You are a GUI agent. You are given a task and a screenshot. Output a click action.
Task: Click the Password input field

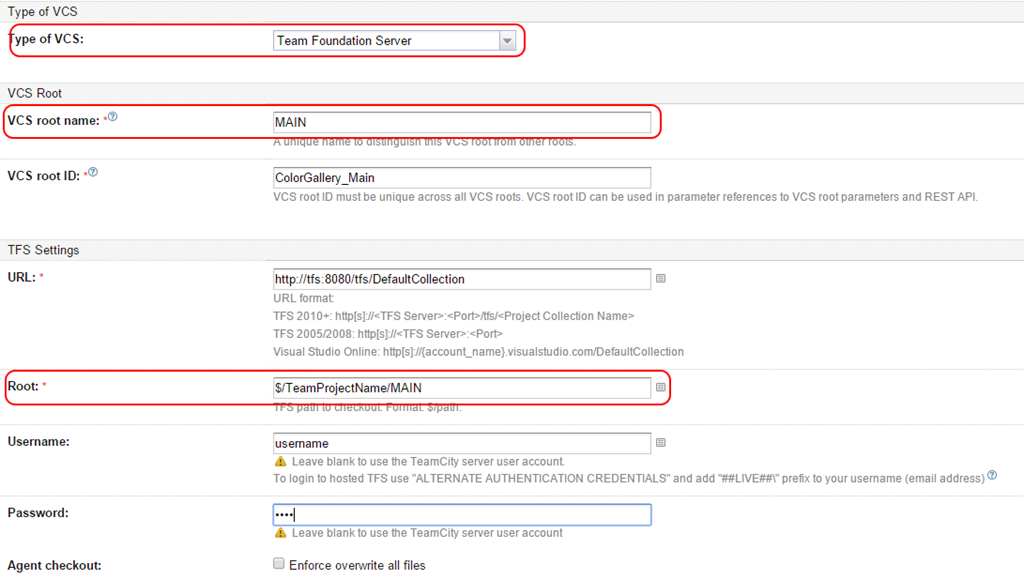462,515
